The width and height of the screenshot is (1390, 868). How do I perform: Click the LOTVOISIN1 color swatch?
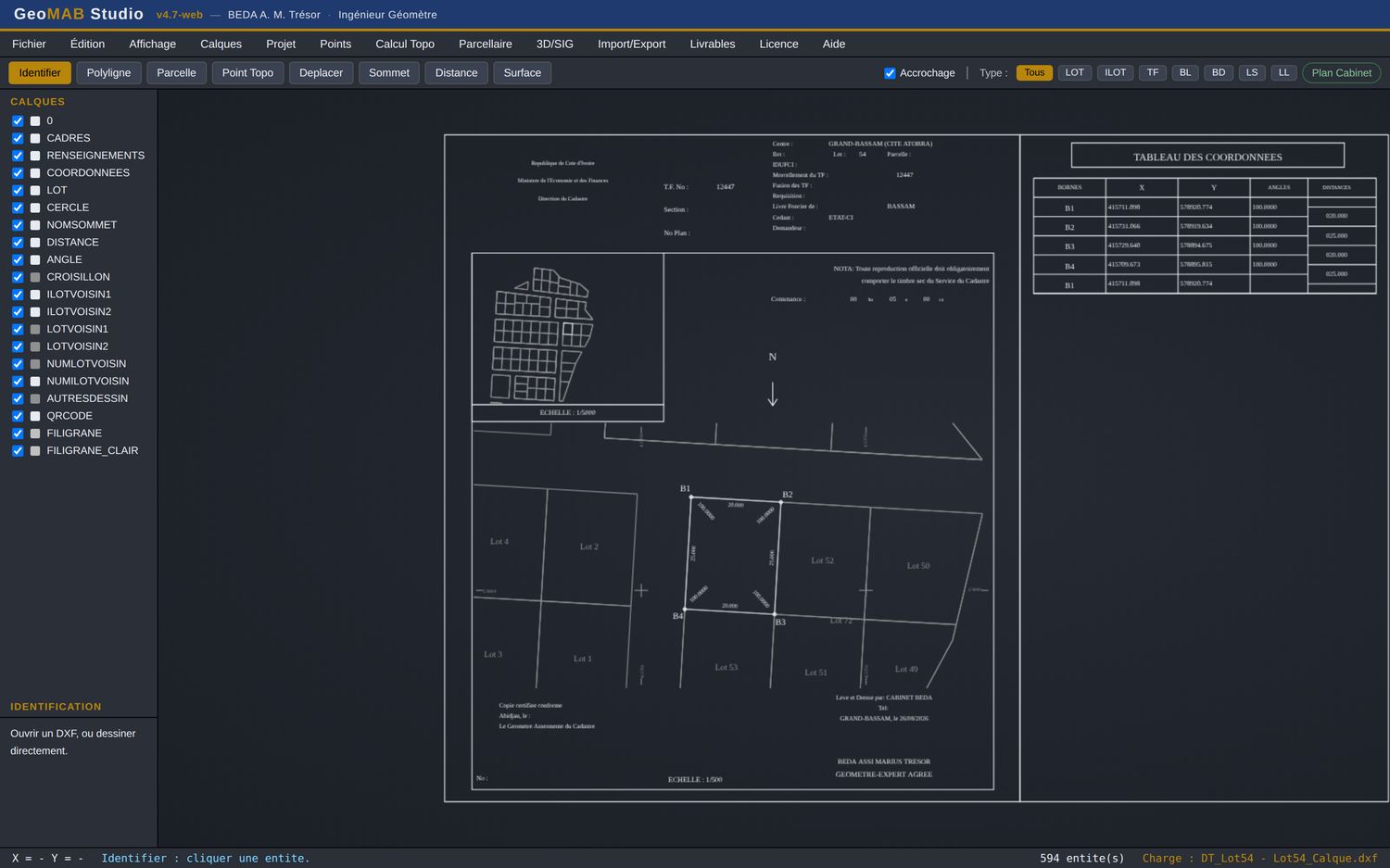(x=35, y=329)
